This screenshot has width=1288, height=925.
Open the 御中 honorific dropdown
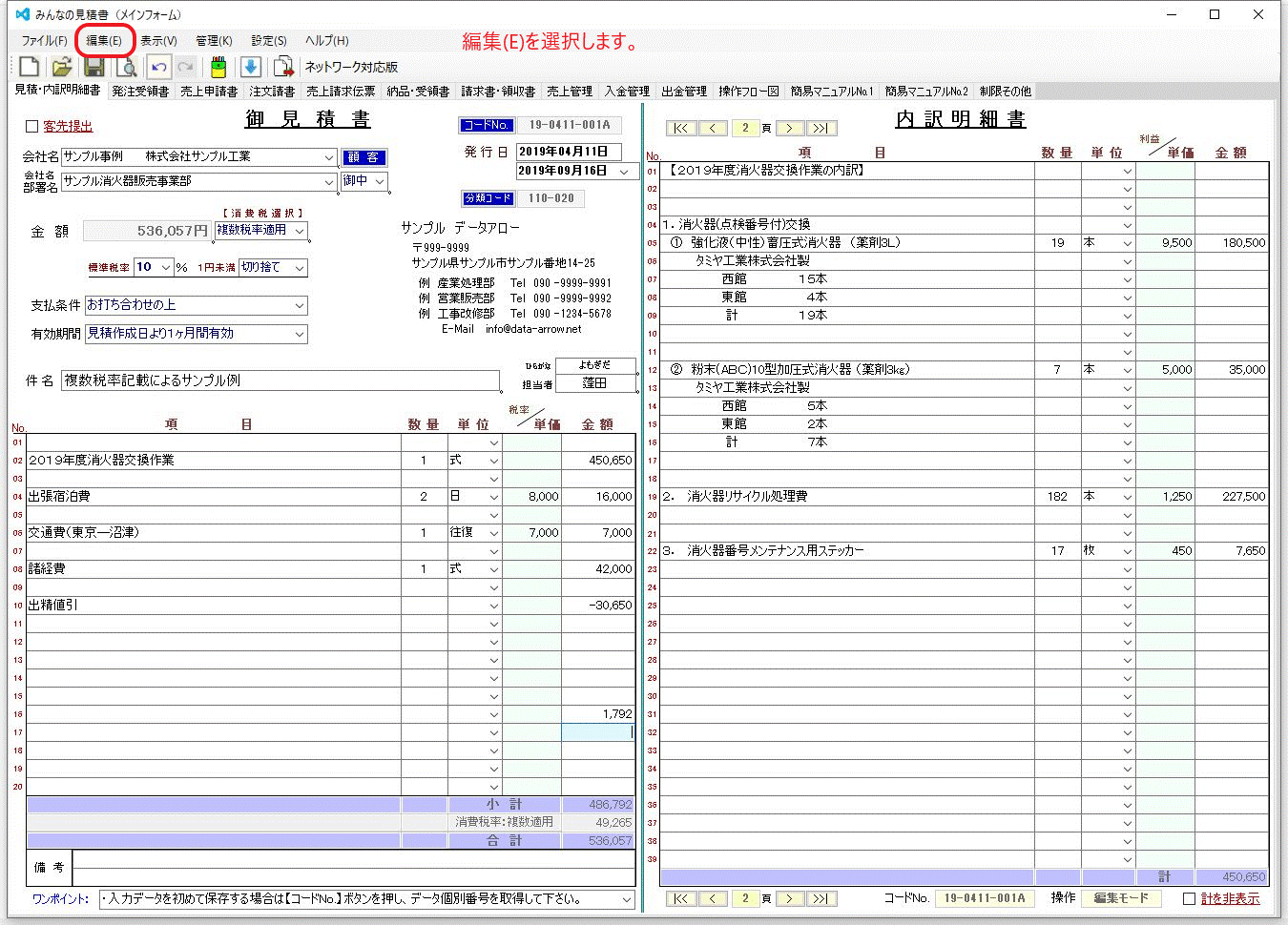tap(380, 181)
